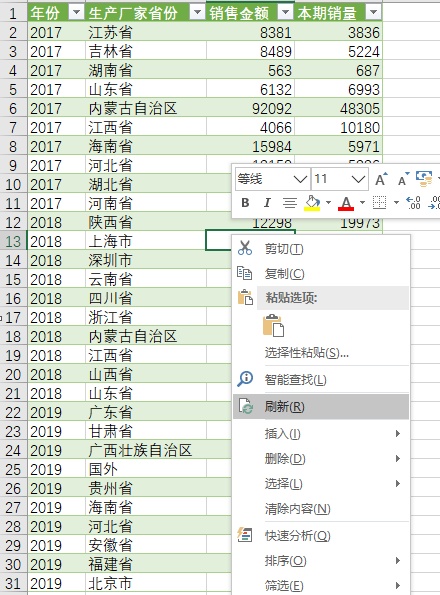
Task: Click sales value 15984
Action: coord(250,146)
